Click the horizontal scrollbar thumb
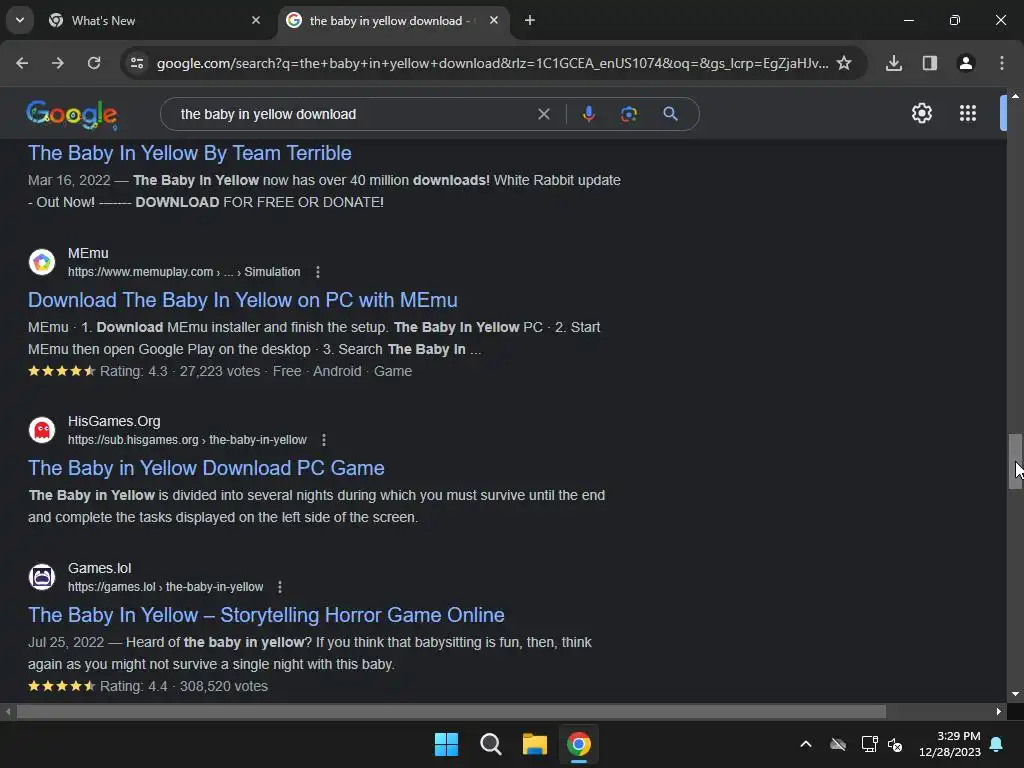 point(451,711)
